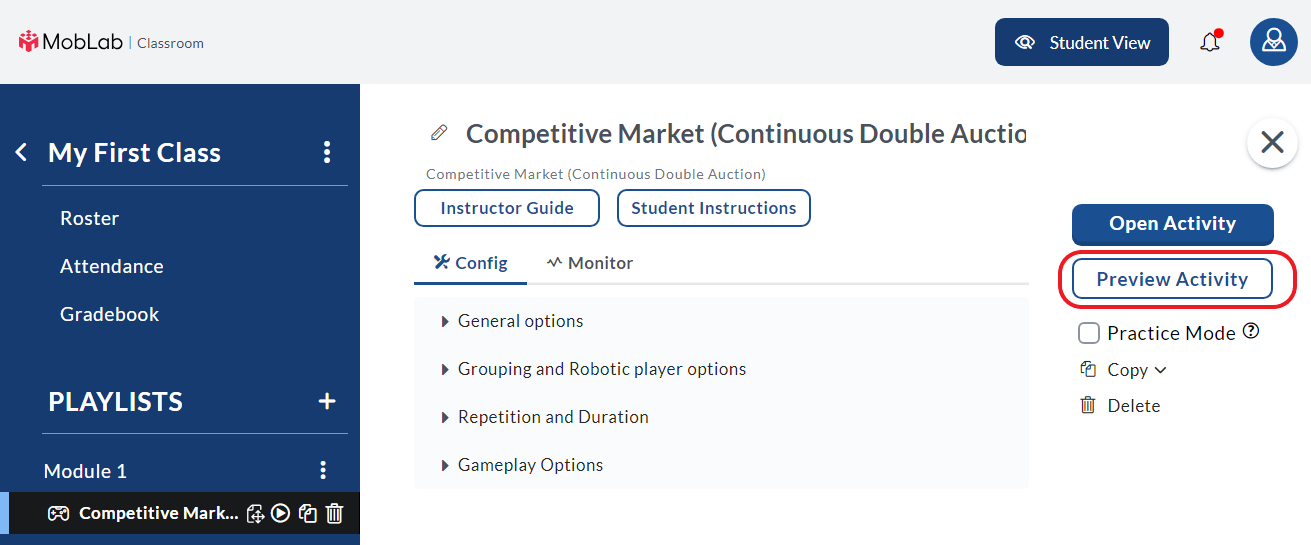Image resolution: width=1311 pixels, height=545 pixels.
Task: Click the play icon in the sidebar activity row
Action: (281, 513)
